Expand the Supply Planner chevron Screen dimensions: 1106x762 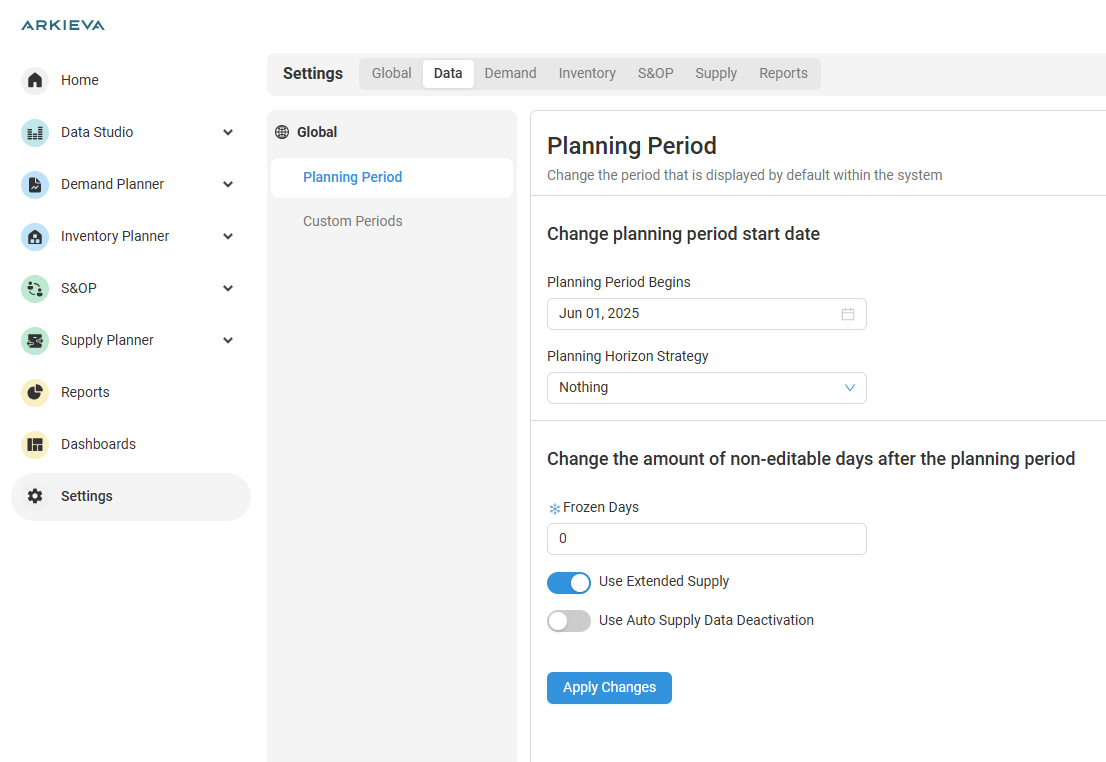click(228, 340)
